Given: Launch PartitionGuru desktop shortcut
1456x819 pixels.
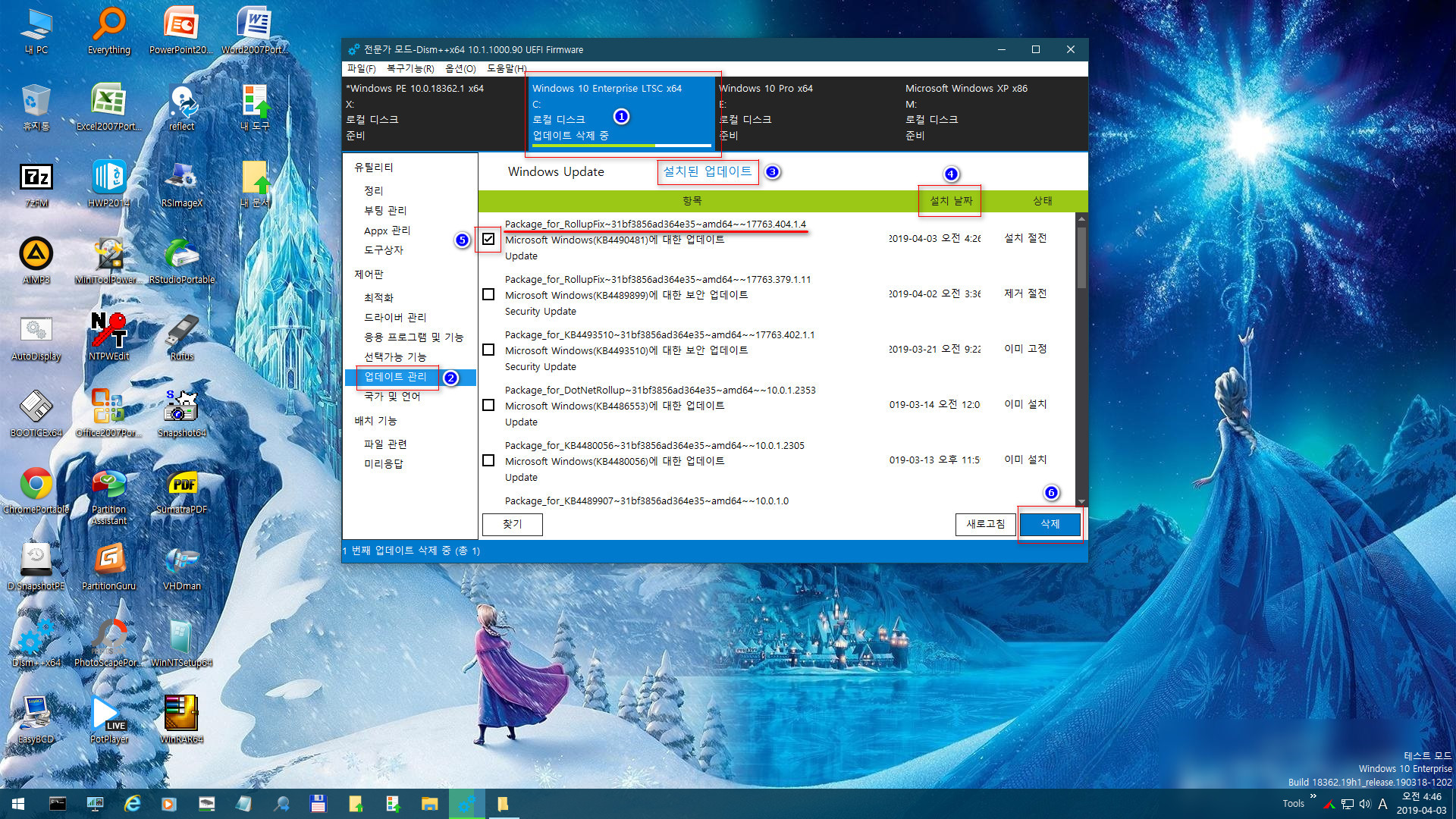Looking at the screenshot, I should (x=109, y=566).
